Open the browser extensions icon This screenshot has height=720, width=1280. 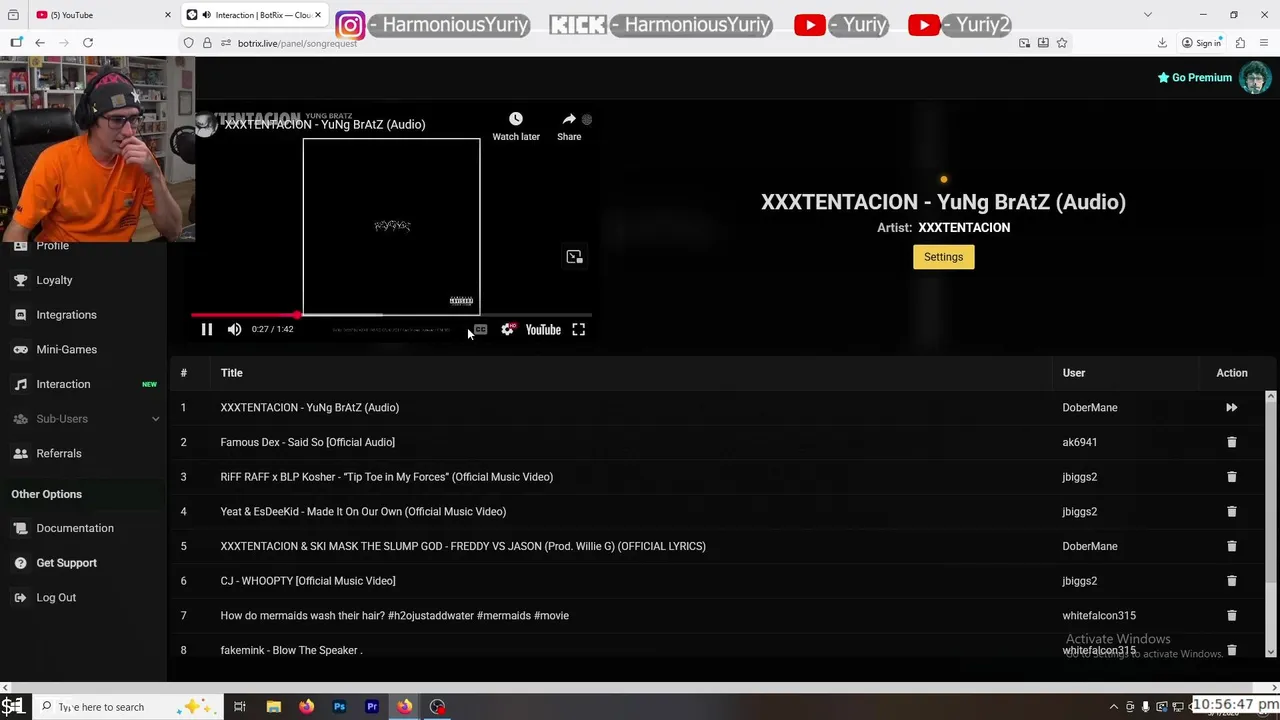[1240, 43]
